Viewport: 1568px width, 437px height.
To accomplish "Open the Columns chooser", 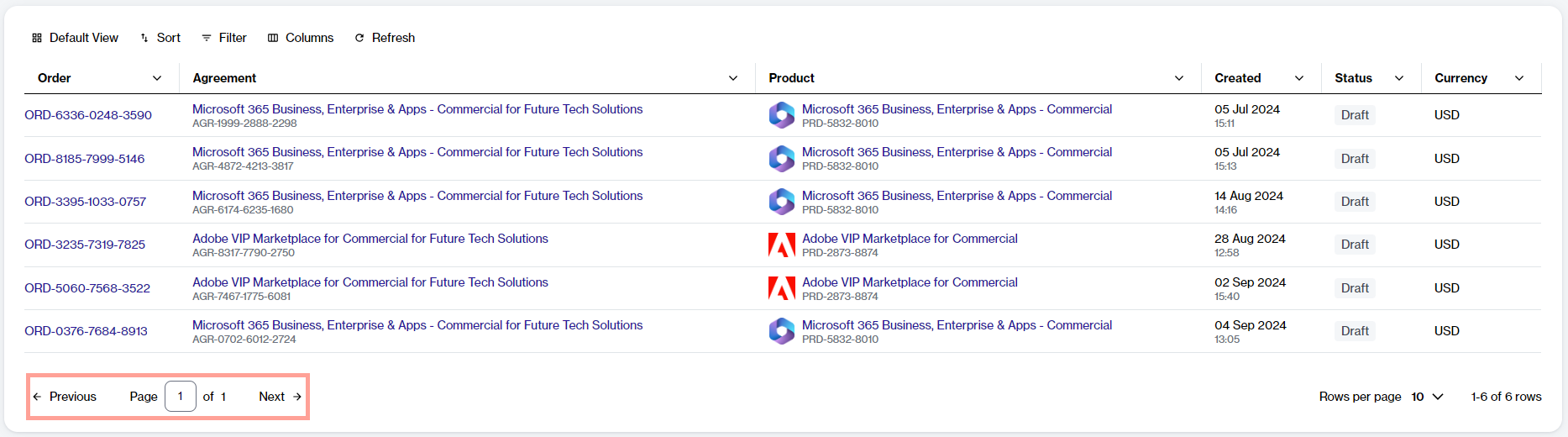I will [301, 38].
